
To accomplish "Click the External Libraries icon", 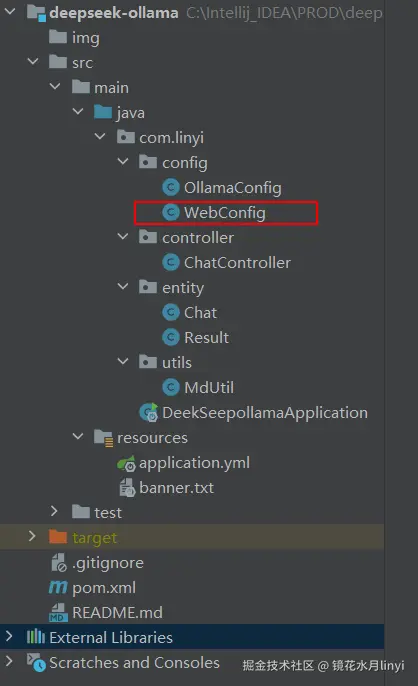I will [x=36, y=637].
